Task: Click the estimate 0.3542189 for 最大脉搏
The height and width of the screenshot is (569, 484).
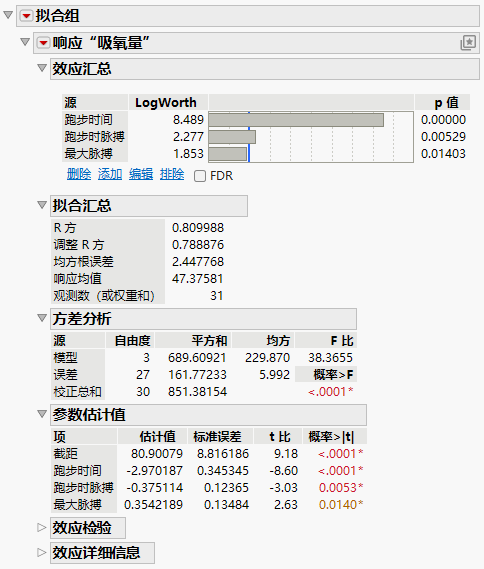Action: coord(153,505)
